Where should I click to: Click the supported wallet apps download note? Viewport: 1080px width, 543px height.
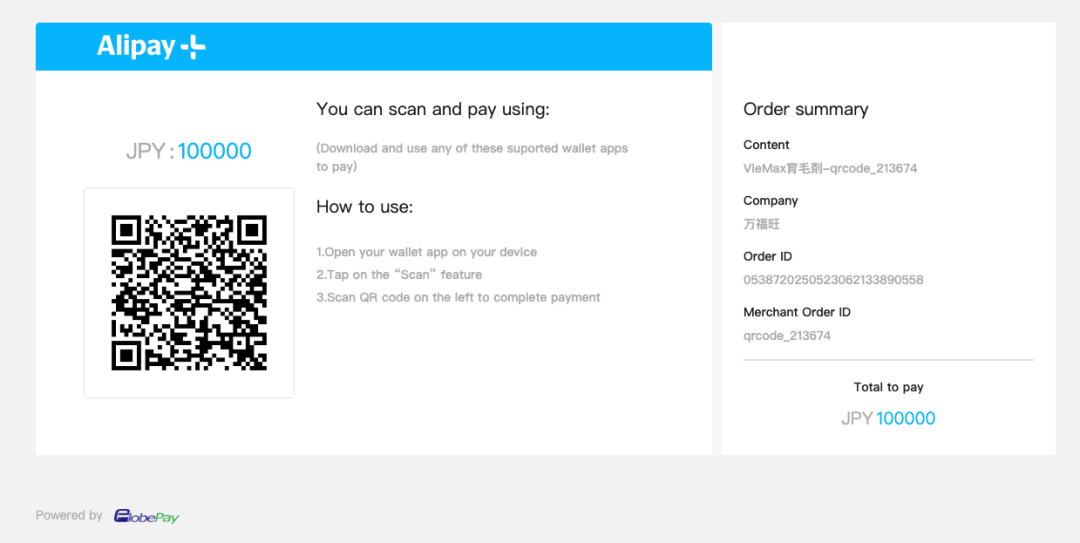coord(471,157)
